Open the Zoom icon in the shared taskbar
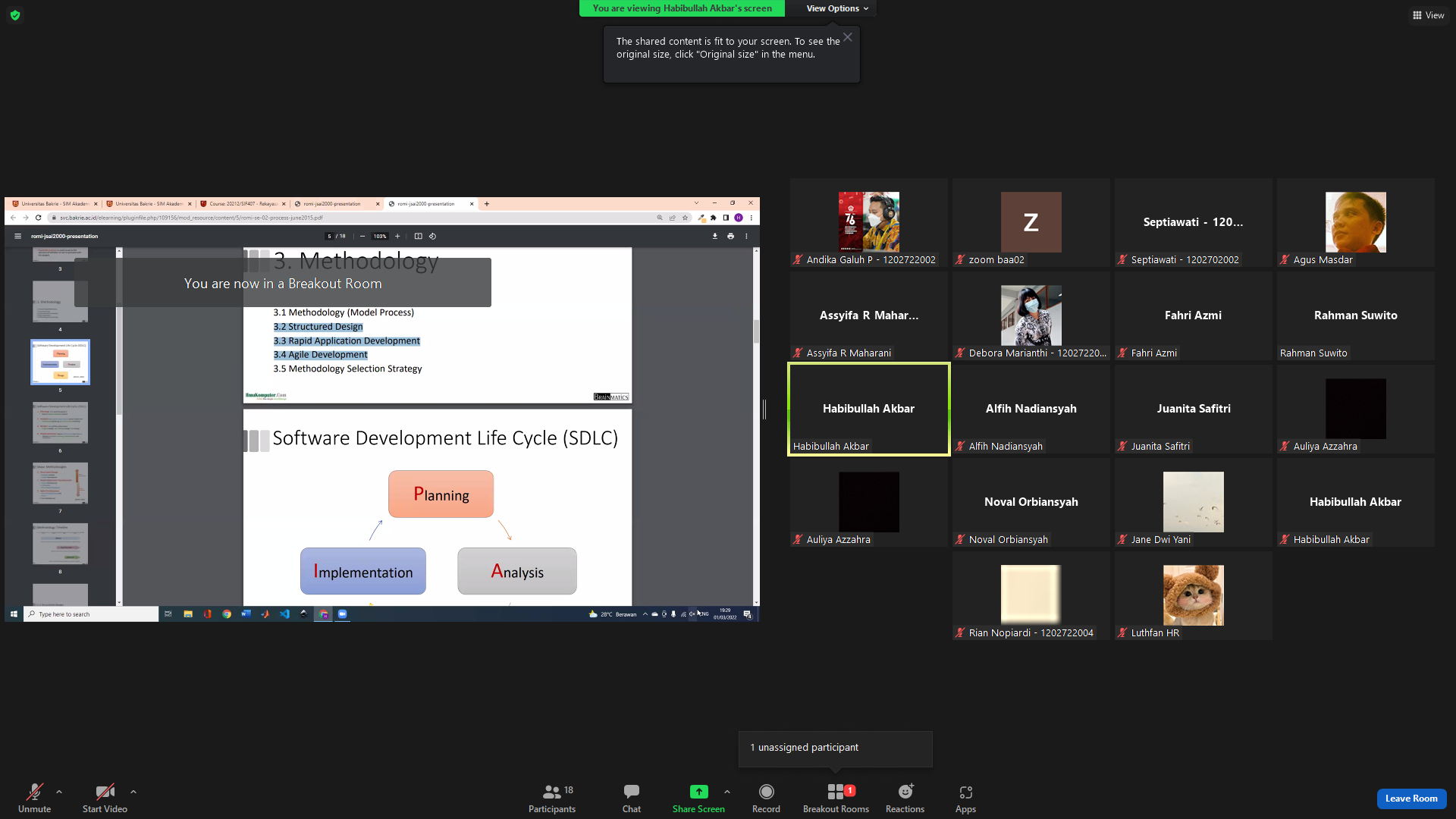The image size is (1456, 819). click(x=342, y=614)
